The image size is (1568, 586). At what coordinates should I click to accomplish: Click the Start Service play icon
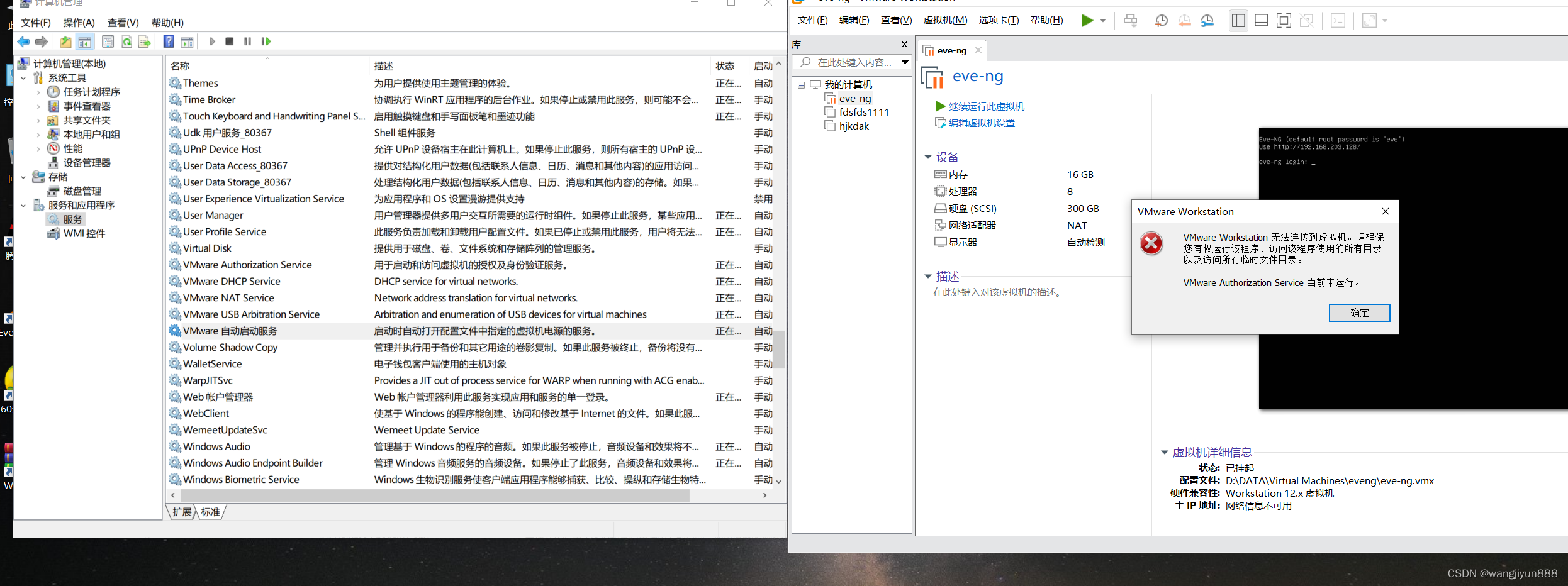pos(212,41)
